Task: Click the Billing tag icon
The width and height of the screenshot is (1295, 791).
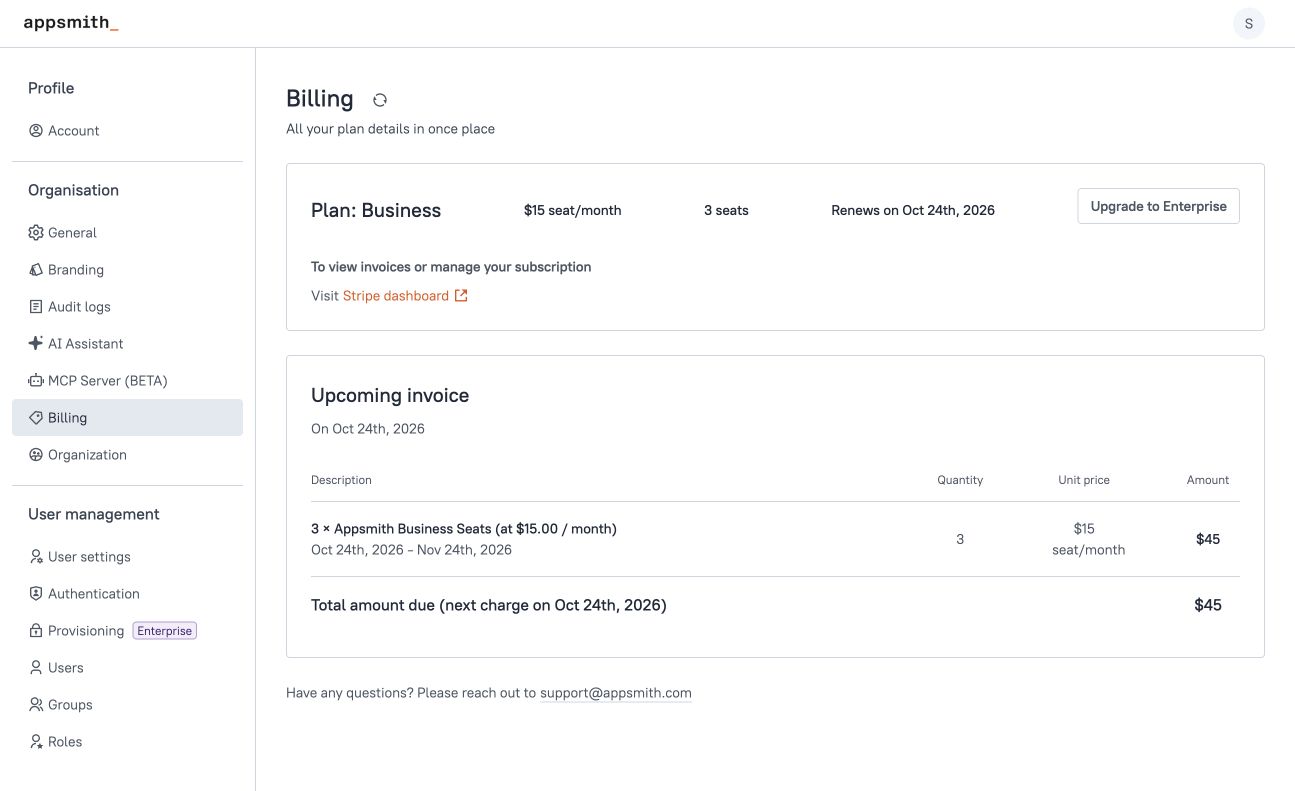Action: click(x=36, y=418)
